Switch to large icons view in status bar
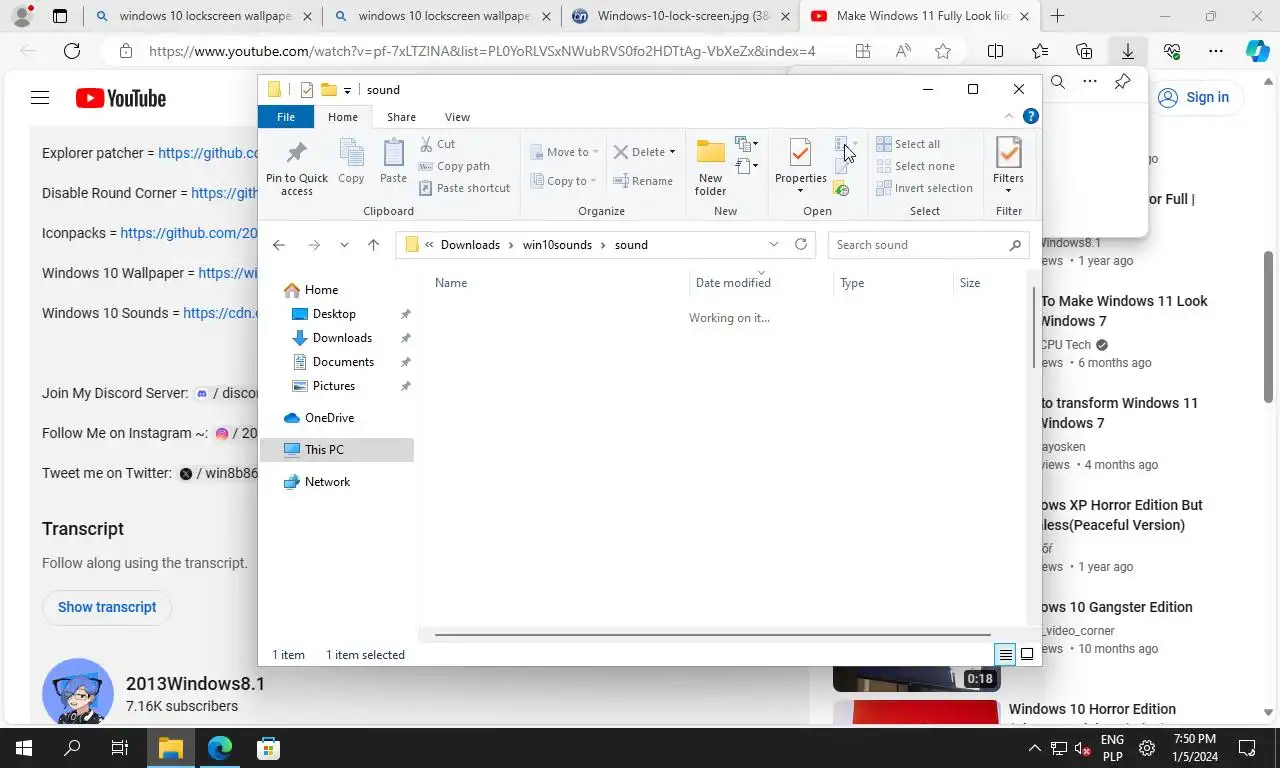The width and height of the screenshot is (1280, 768). point(1027,655)
